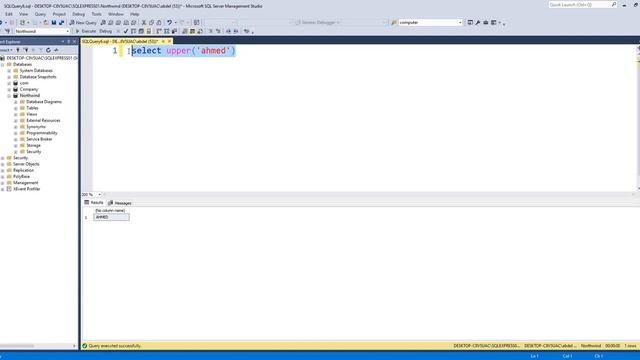
Task: Click the Paste icon in the toolbar
Action: click(x=159, y=22)
